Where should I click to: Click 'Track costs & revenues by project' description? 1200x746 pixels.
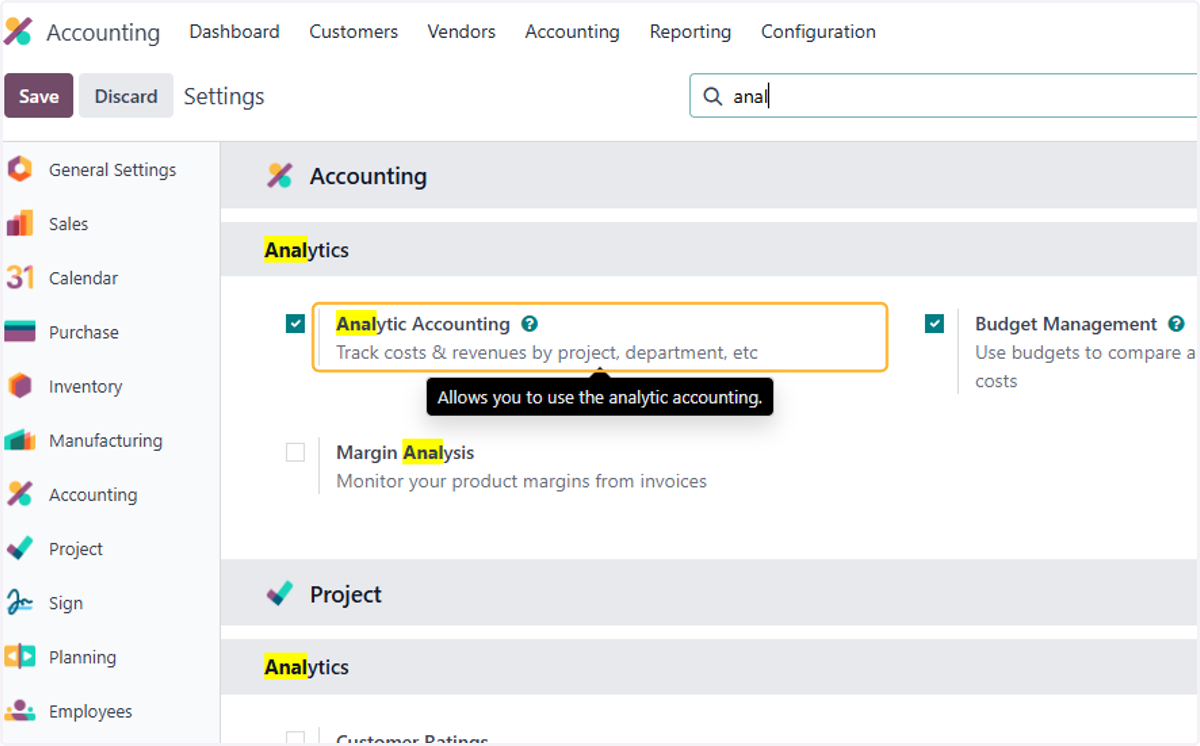[x=547, y=353]
